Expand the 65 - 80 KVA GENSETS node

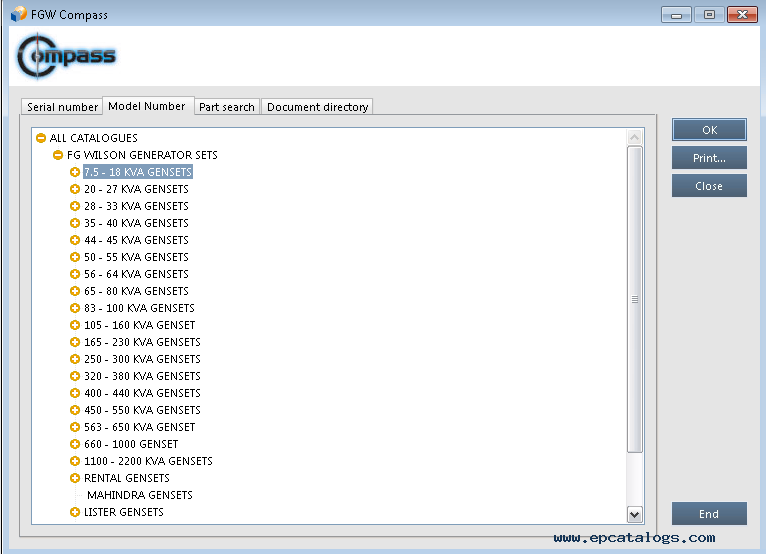point(75,291)
